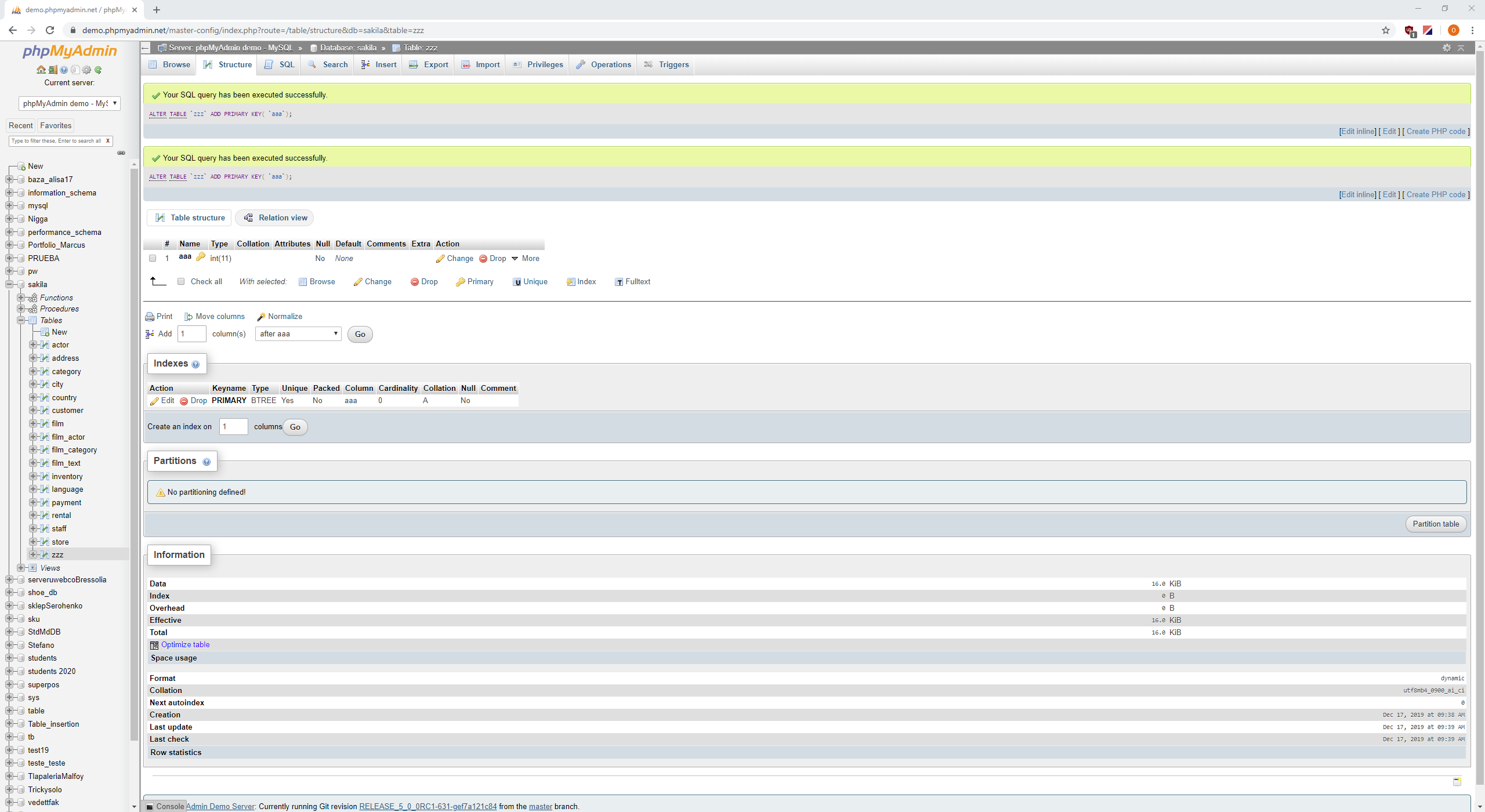Click the Normalize icon
The width and height of the screenshot is (1485, 812).
(x=262, y=316)
